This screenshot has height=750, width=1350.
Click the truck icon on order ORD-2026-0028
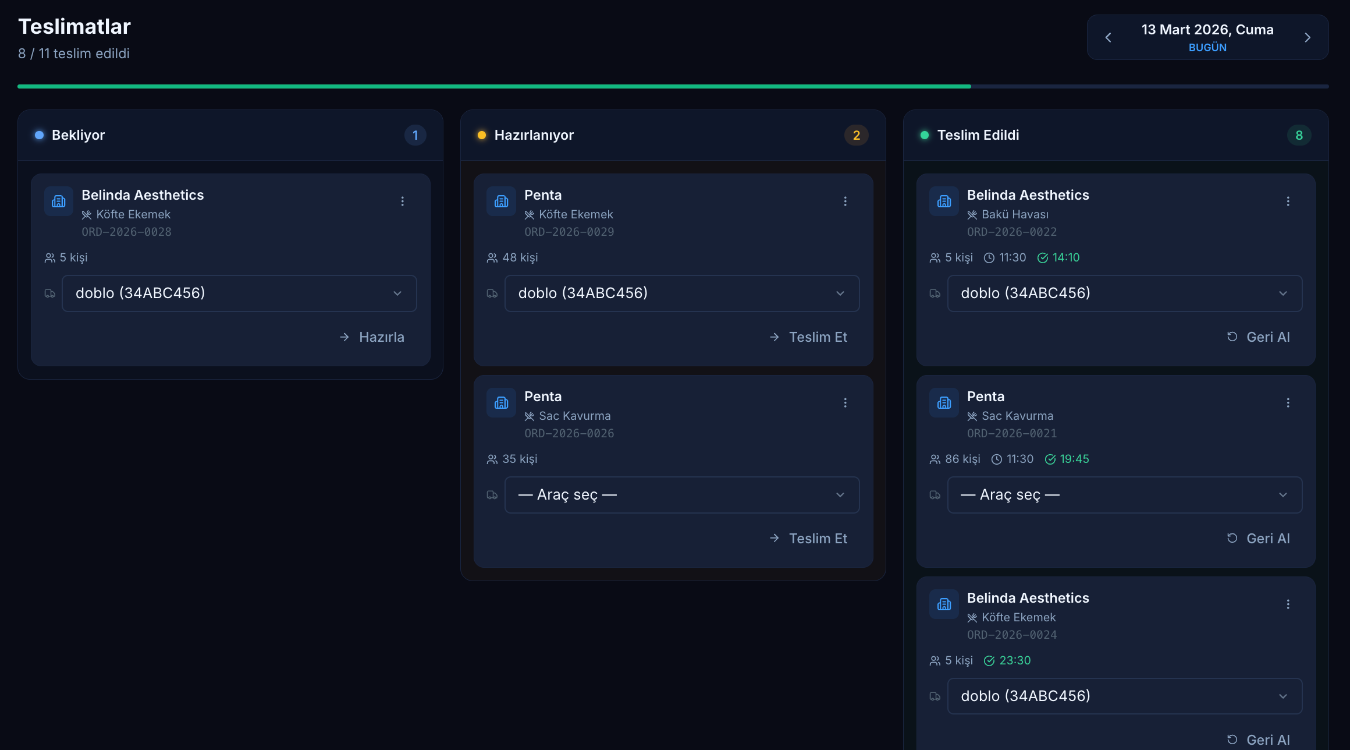[50, 294]
